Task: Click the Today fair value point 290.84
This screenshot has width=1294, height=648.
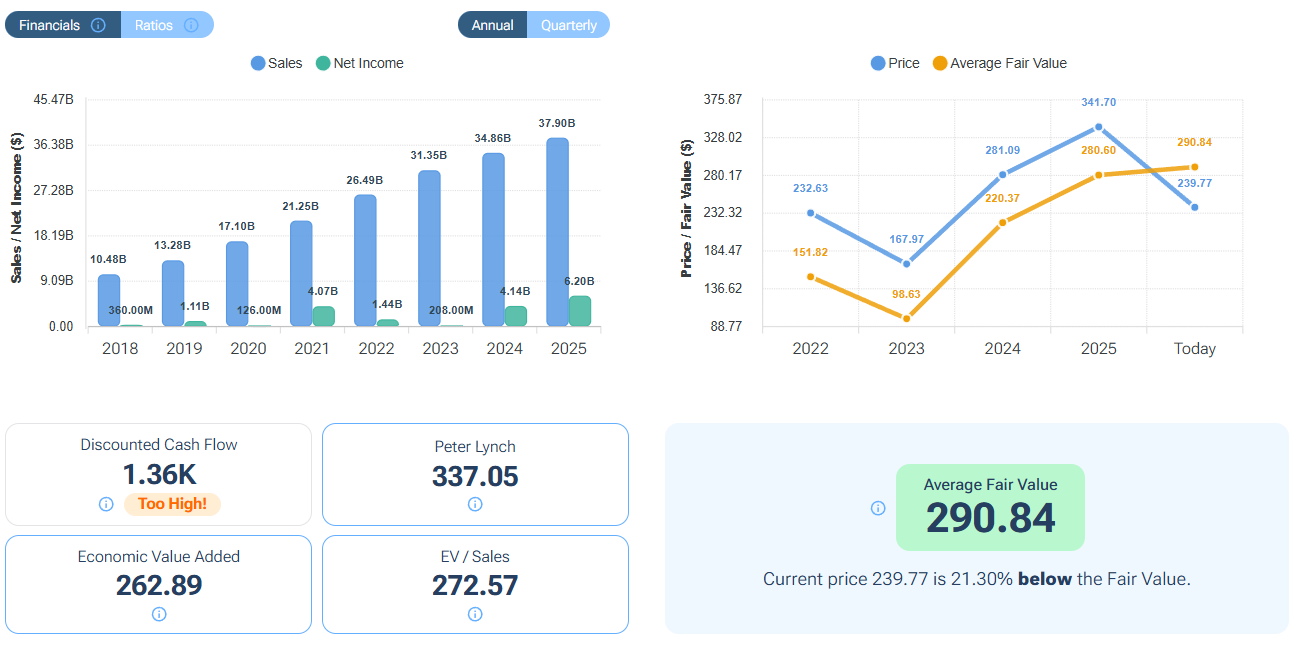Action: (1194, 167)
